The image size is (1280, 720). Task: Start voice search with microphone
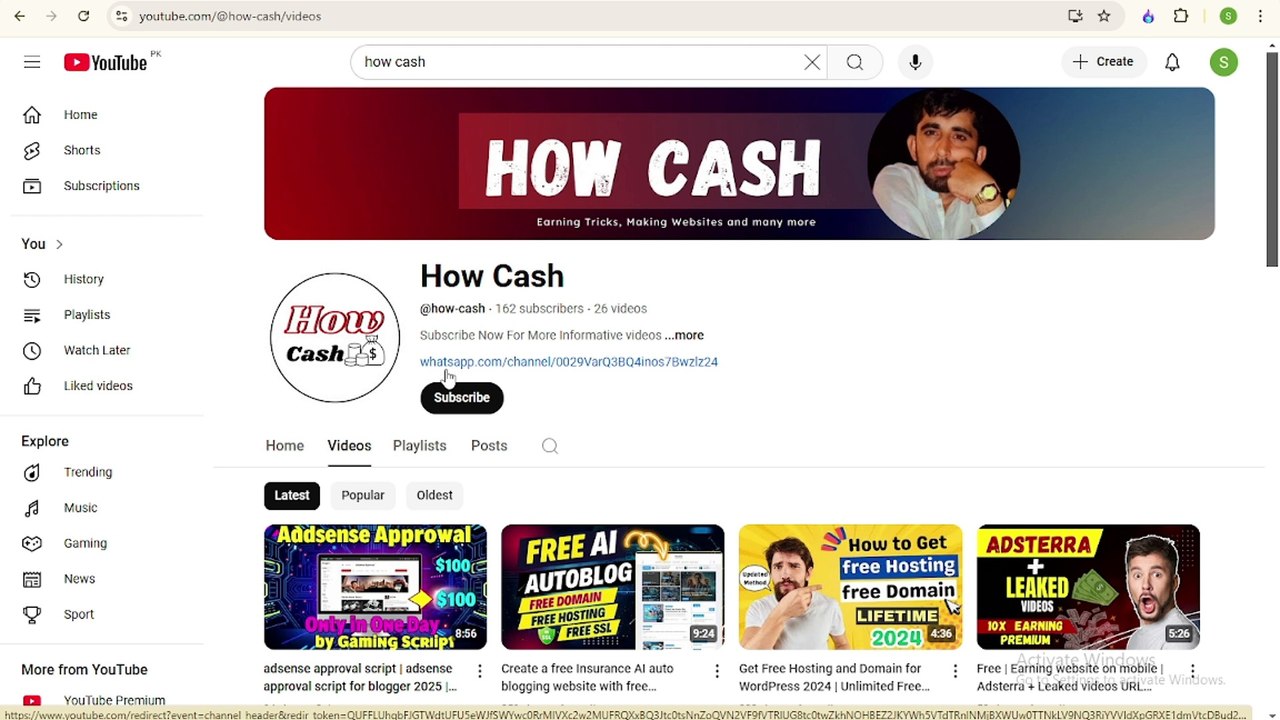[915, 62]
